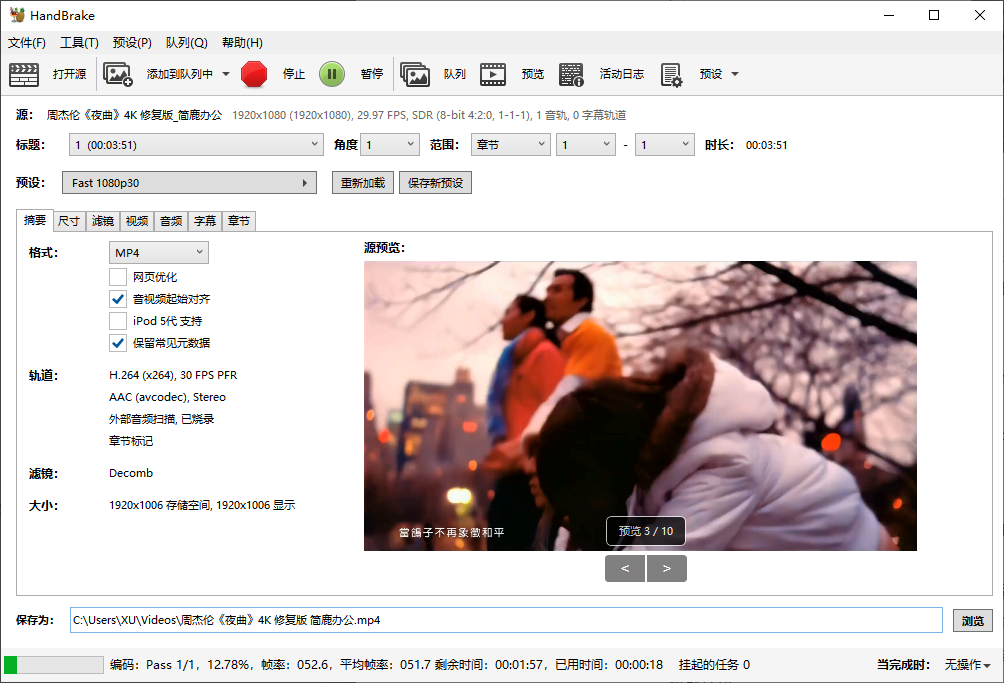Enable the 网页优化 checkbox
This screenshot has width=1004, height=683.
[118, 277]
